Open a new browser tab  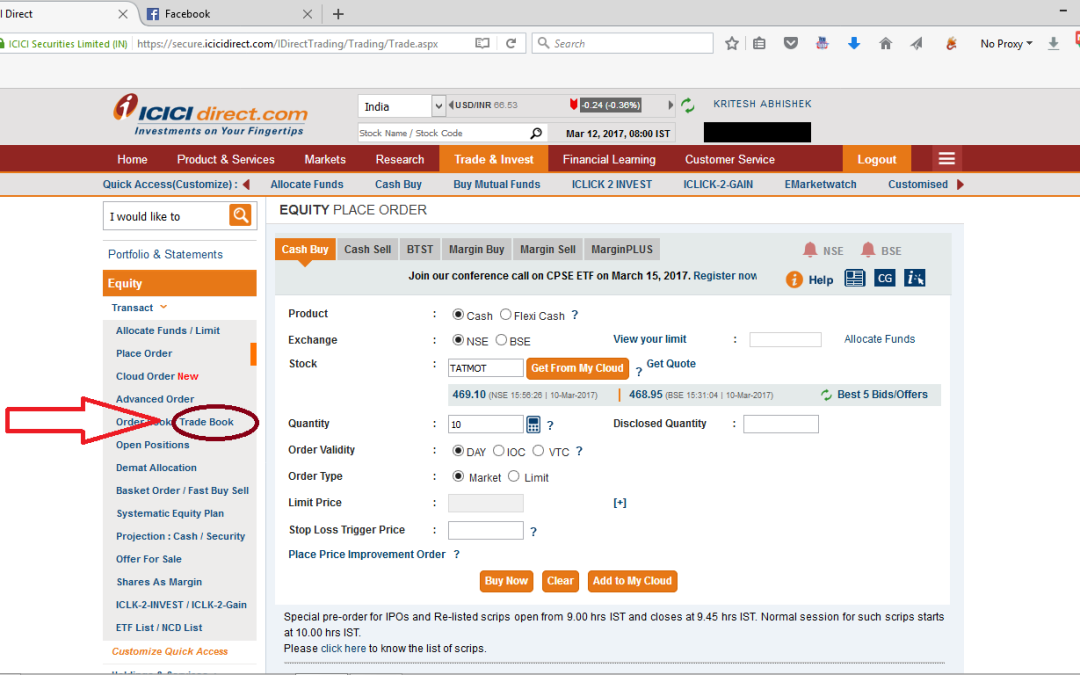coord(338,14)
